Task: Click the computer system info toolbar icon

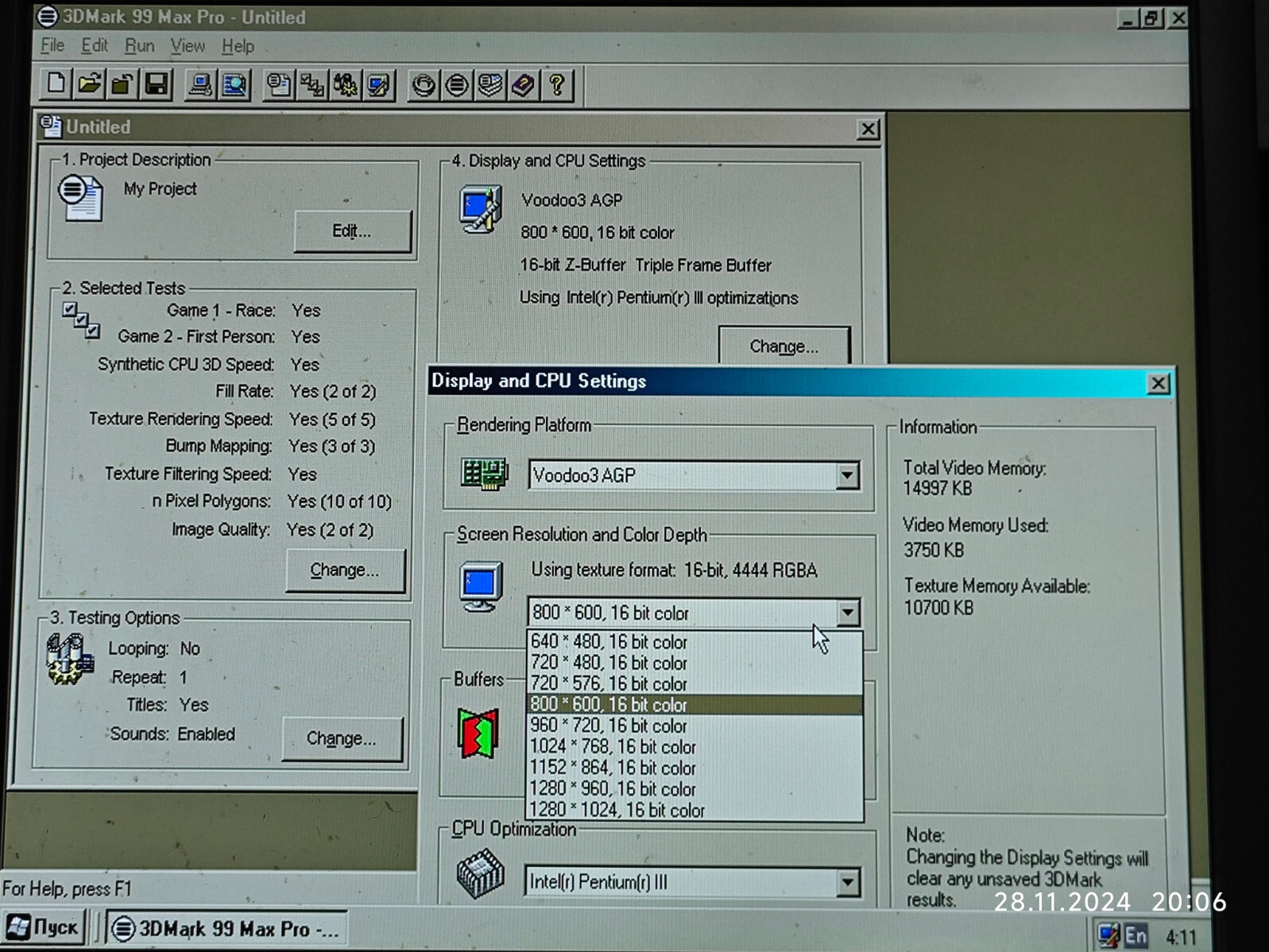Action: 199,84
